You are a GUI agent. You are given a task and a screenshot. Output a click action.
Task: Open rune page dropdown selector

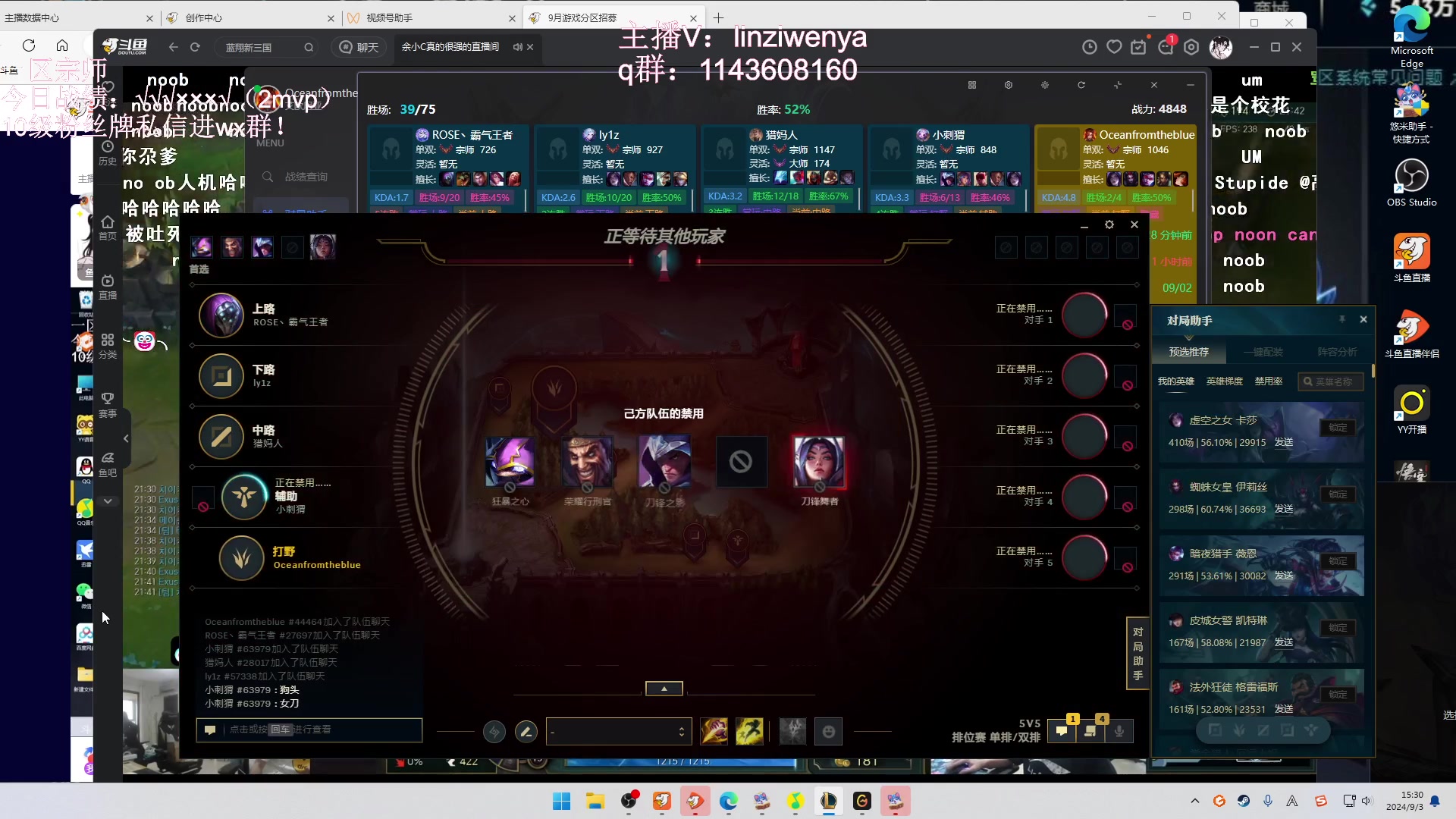pyautogui.click(x=619, y=732)
